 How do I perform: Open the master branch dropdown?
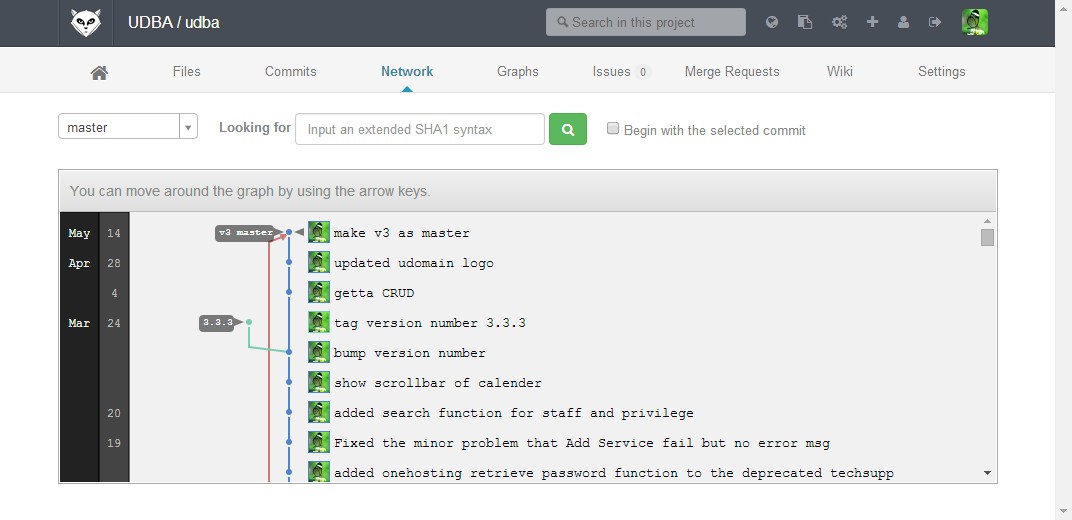click(128, 126)
